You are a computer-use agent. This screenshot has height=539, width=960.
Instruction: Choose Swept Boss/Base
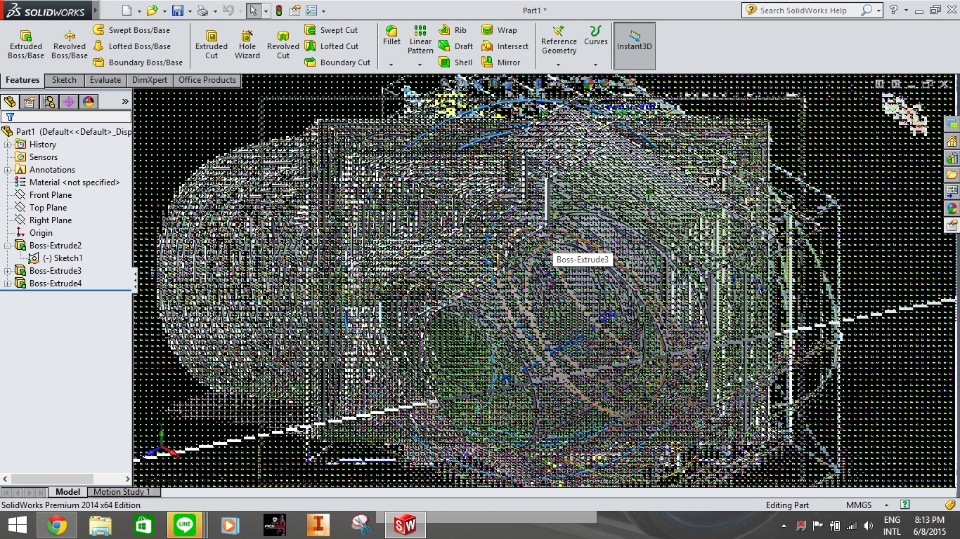click(x=132, y=29)
